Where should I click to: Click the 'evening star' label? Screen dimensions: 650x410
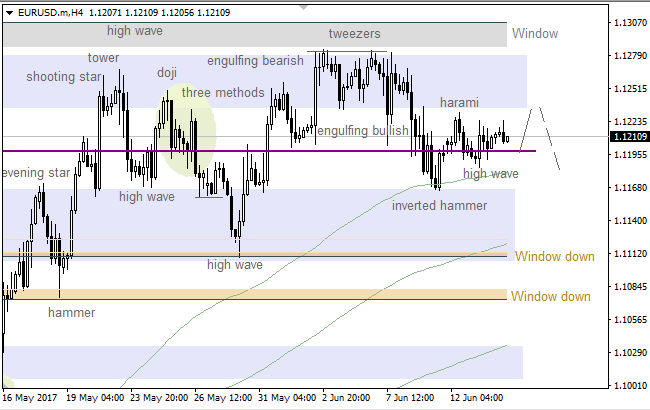point(36,173)
